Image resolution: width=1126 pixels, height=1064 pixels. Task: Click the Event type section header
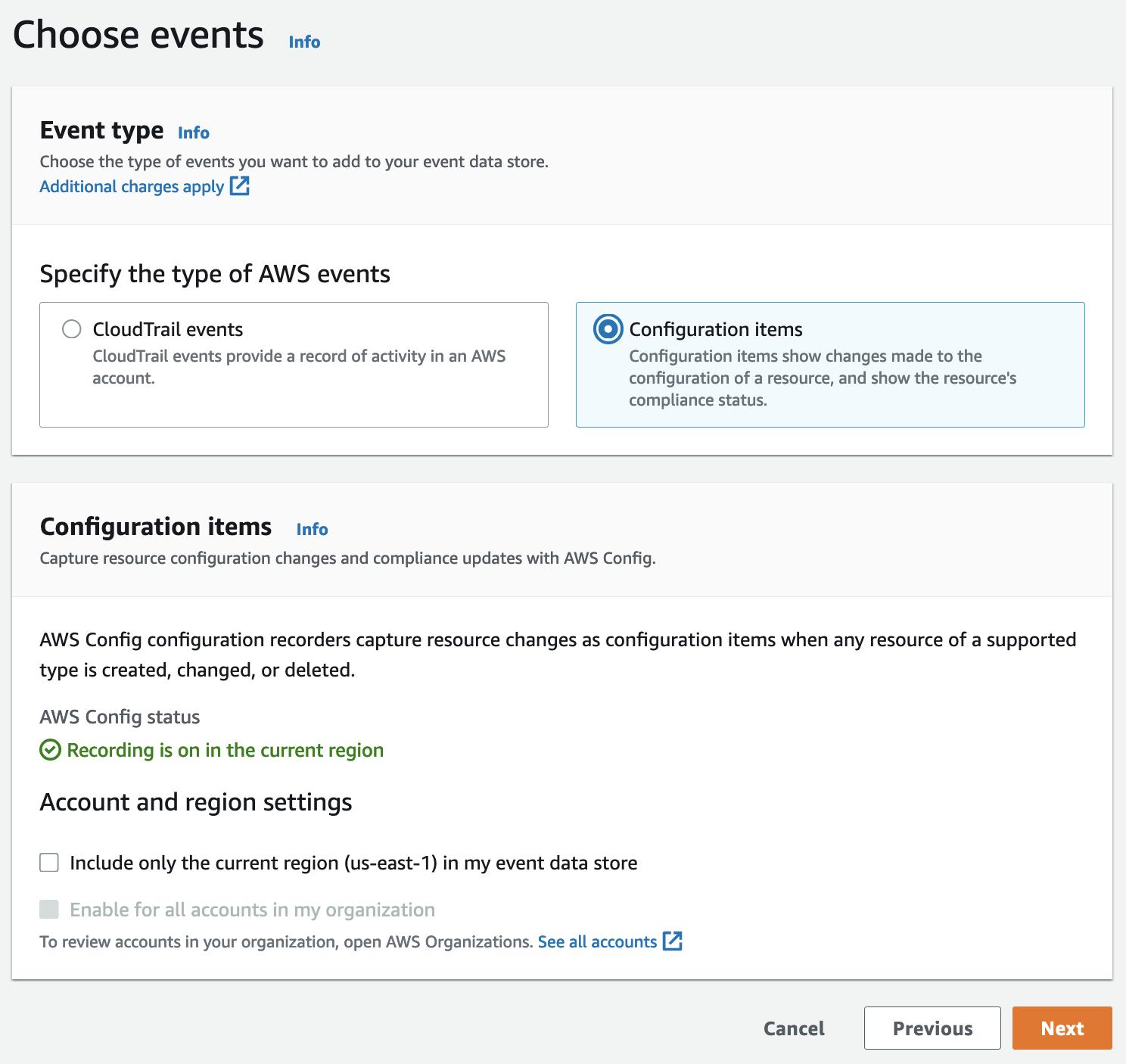pyautogui.click(x=101, y=130)
